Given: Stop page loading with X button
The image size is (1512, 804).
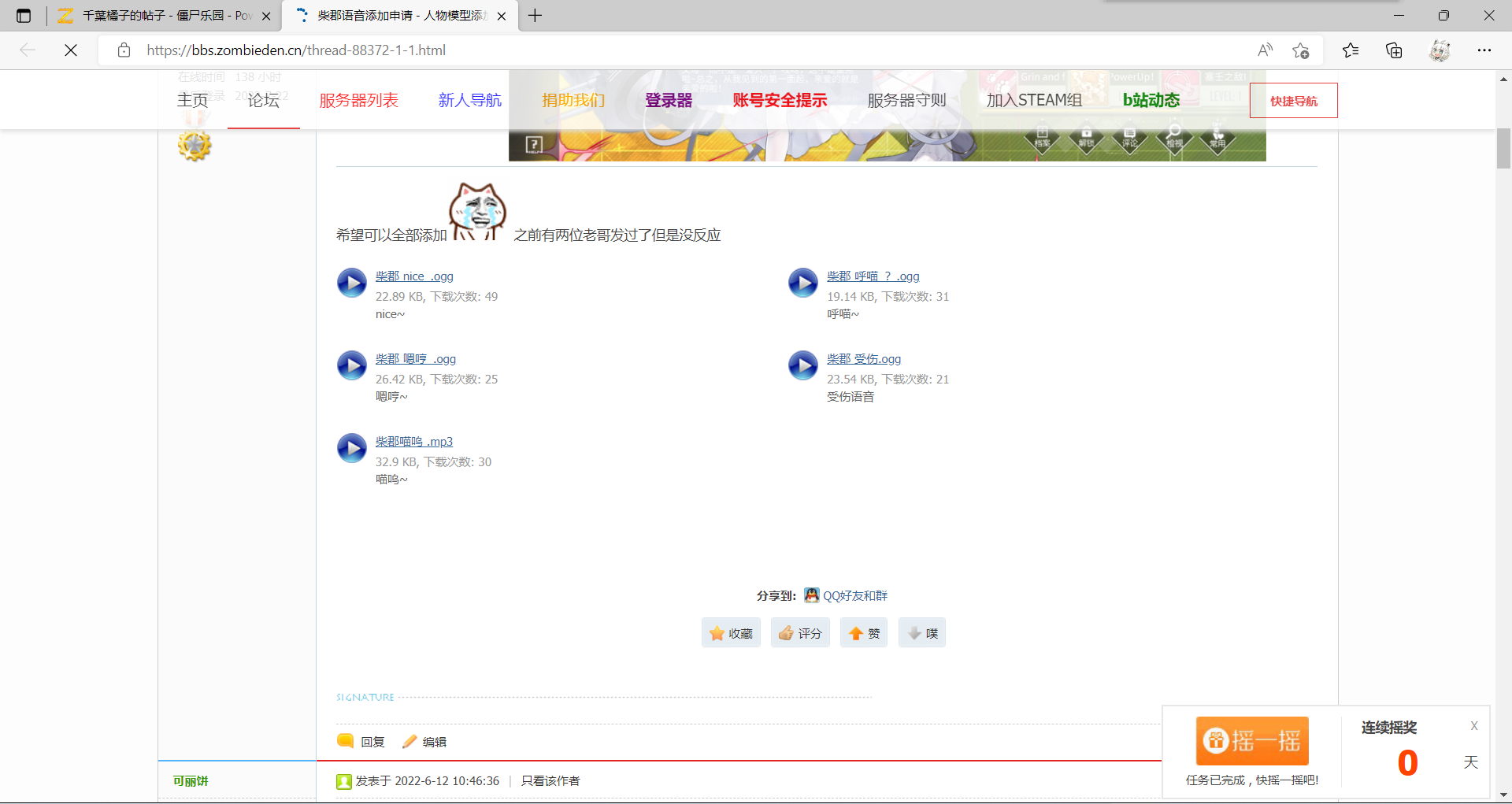Looking at the screenshot, I should click(x=71, y=50).
